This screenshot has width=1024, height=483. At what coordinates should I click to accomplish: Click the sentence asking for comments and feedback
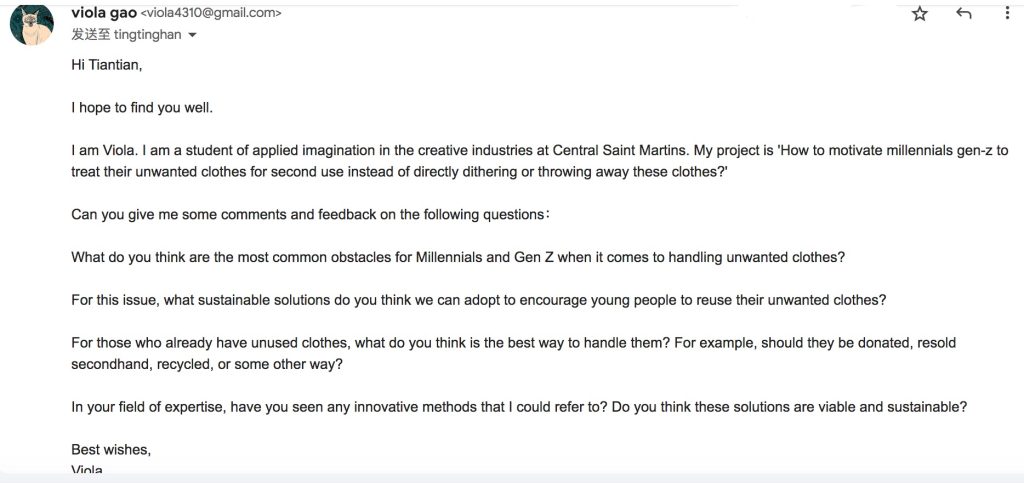pos(310,215)
